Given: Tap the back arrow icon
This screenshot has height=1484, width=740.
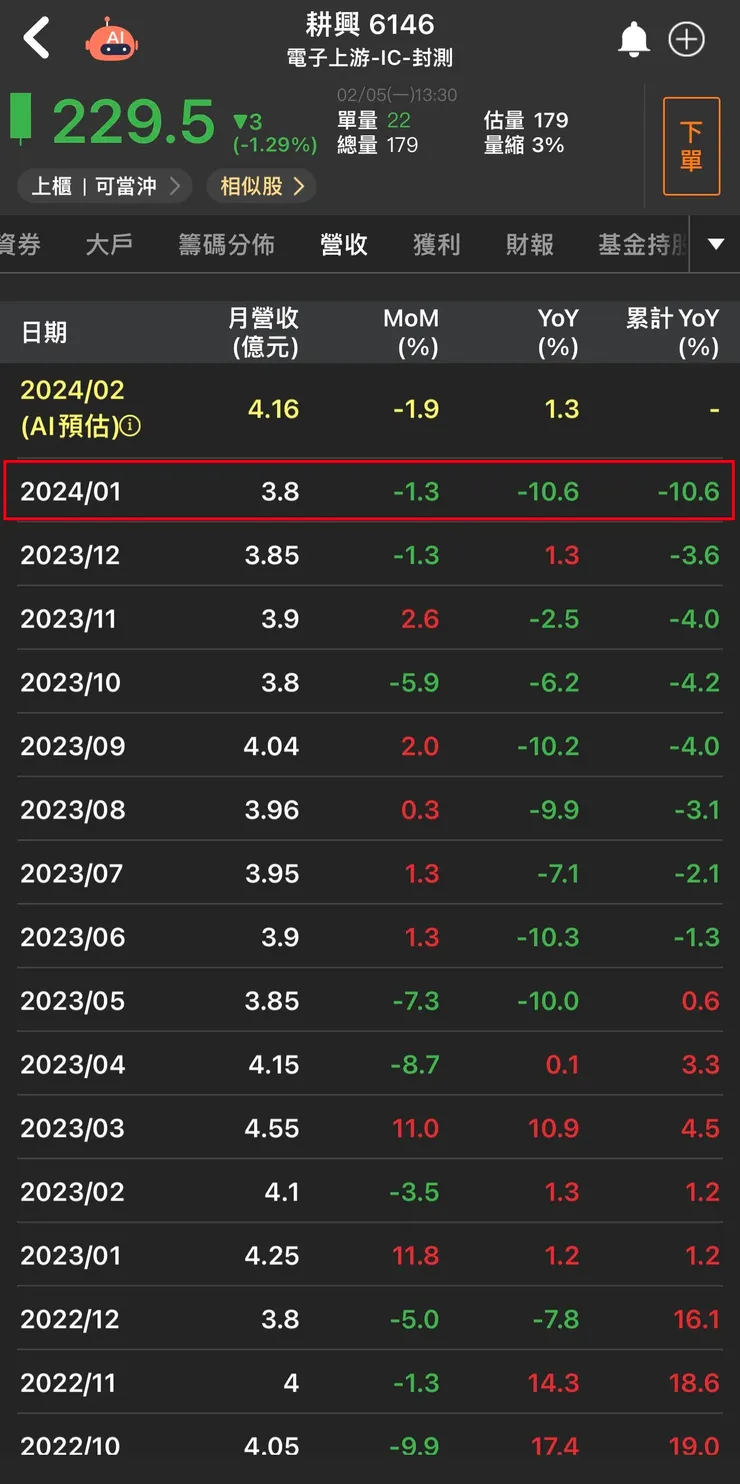Looking at the screenshot, I should pos(37,39).
